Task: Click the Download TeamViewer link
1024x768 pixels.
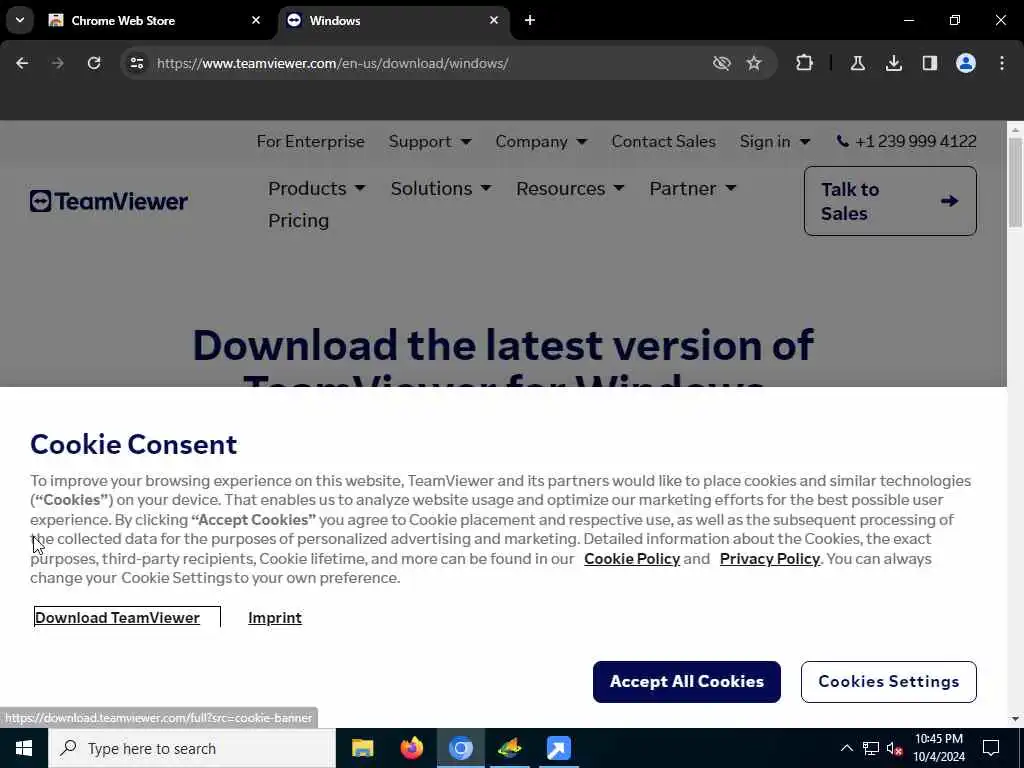Action: pos(117,617)
